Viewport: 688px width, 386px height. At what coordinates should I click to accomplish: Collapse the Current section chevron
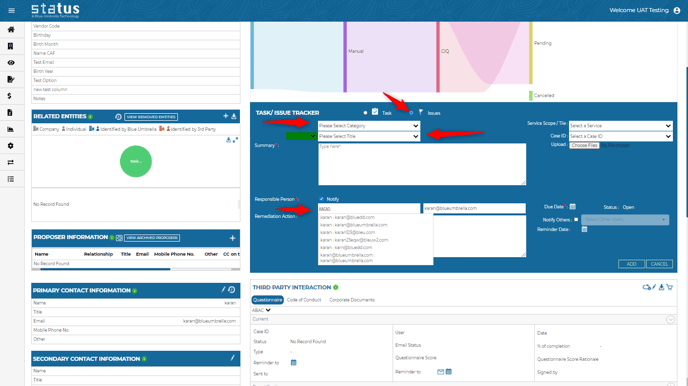(x=670, y=319)
